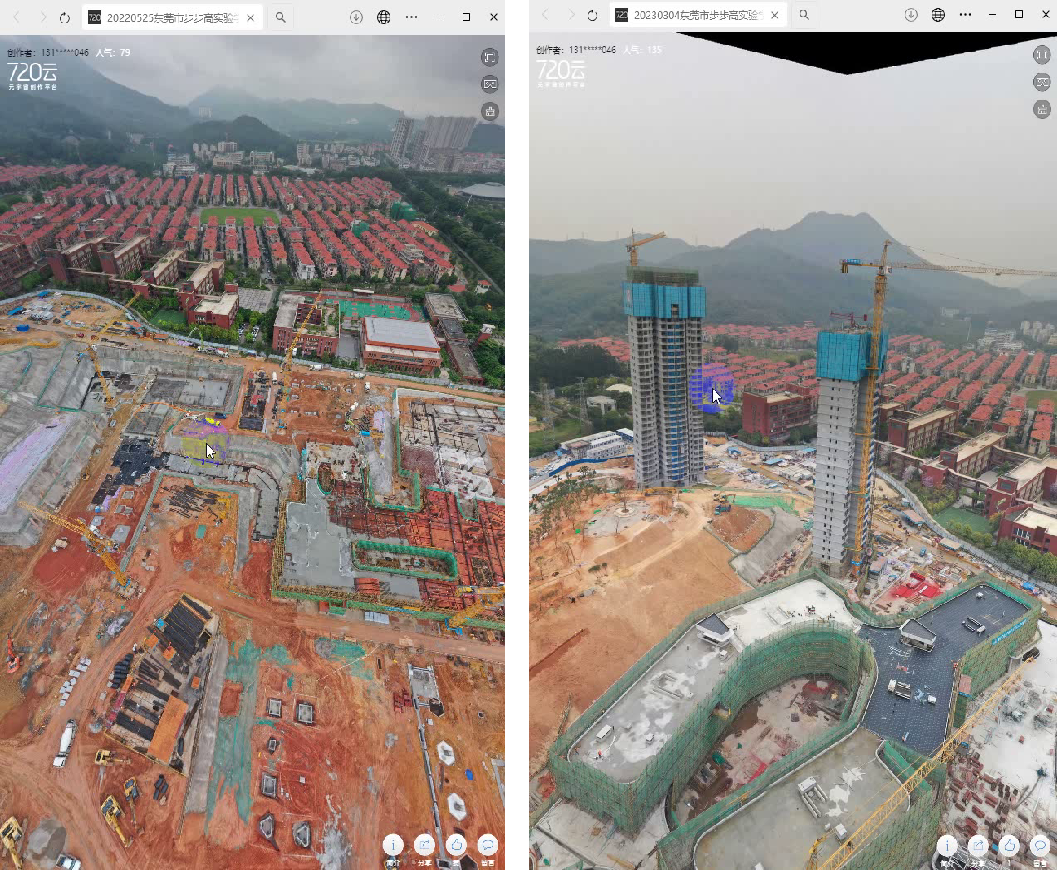Click fullscreen icon in left panorama viewer
This screenshot has width=1058, height=871.
click(x=490, y=58)
